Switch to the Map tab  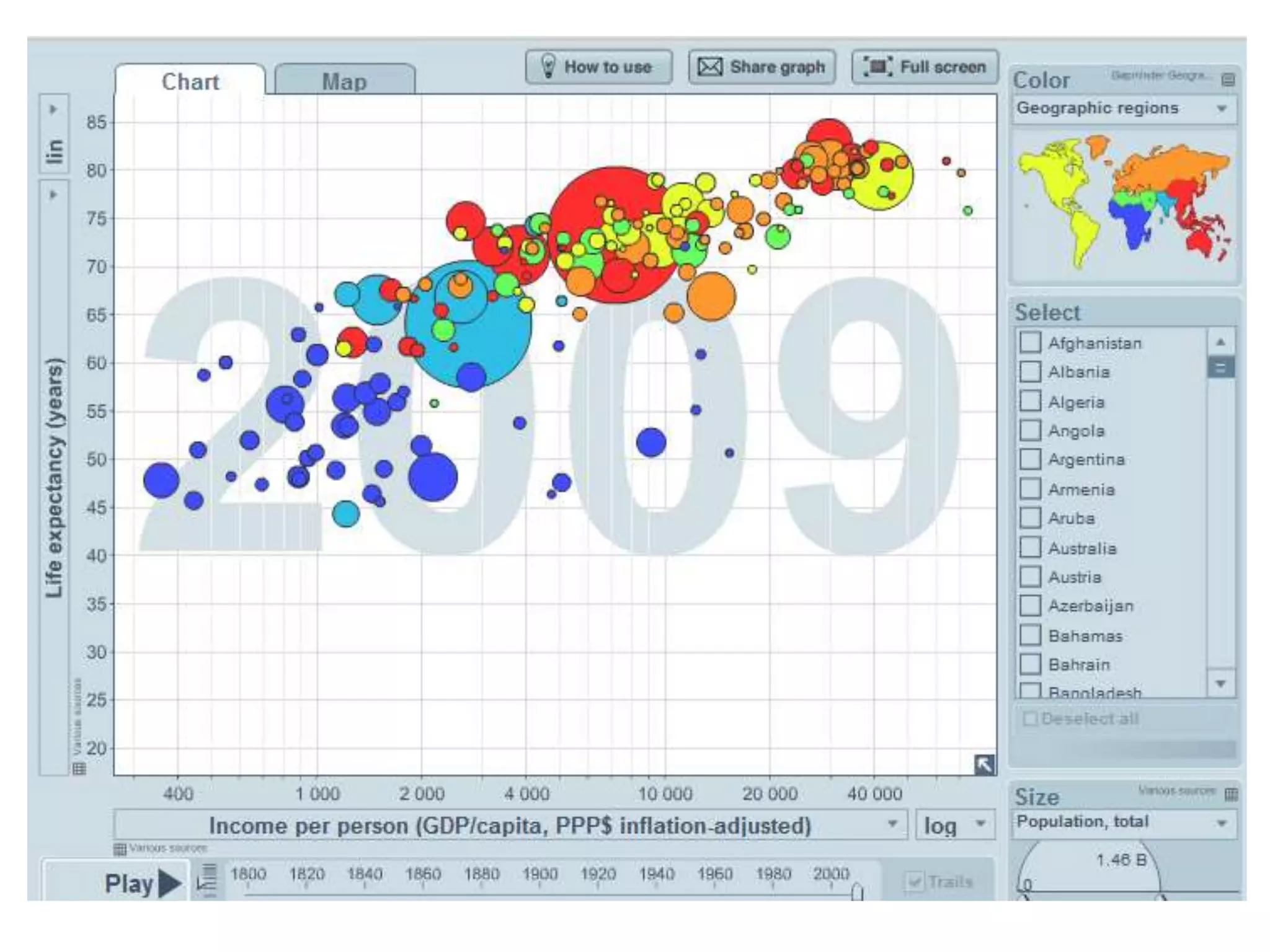pos(344,81)
